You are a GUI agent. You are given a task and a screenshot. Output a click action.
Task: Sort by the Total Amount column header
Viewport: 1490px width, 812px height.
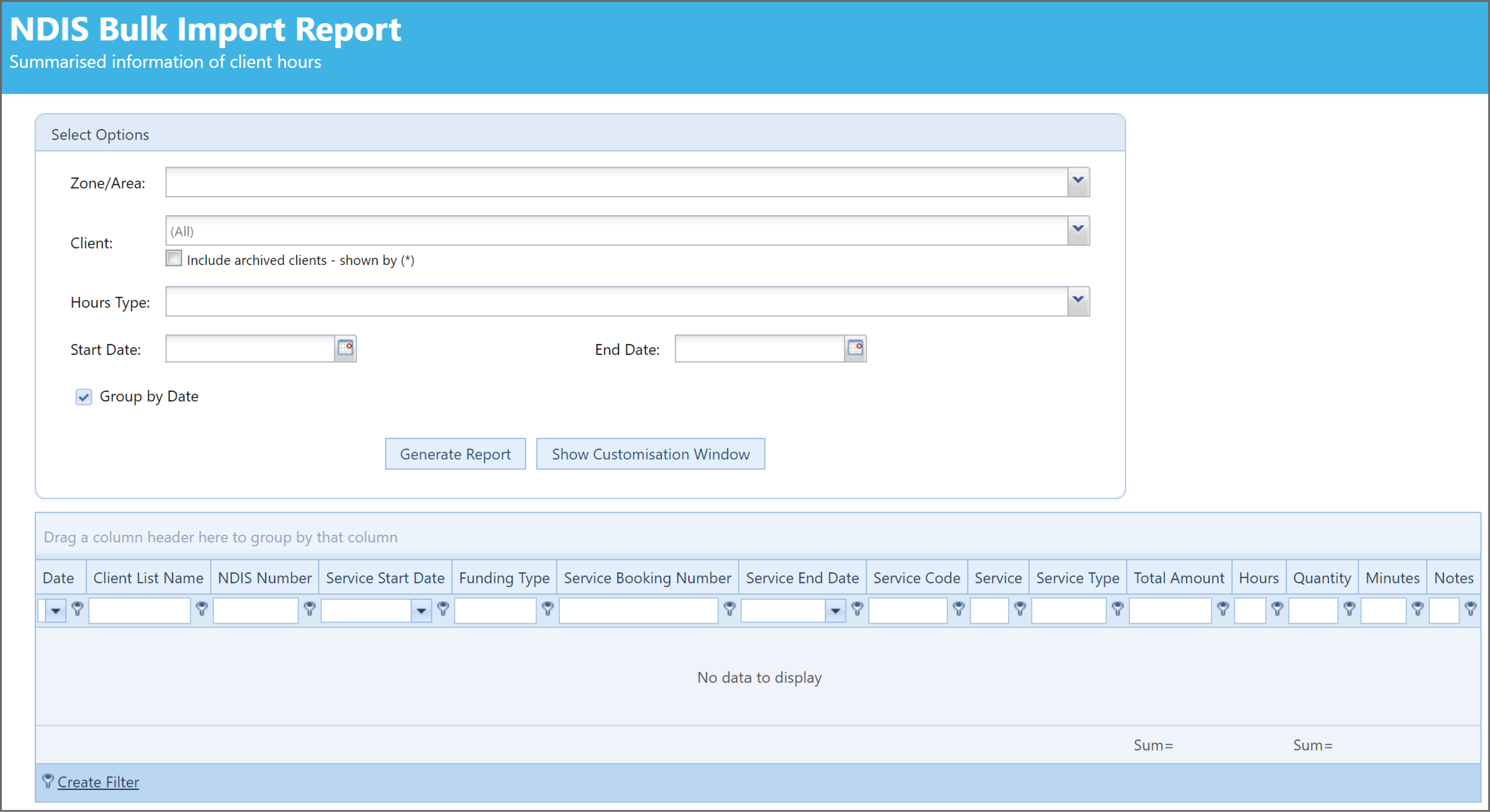(x=1179, y=577)
